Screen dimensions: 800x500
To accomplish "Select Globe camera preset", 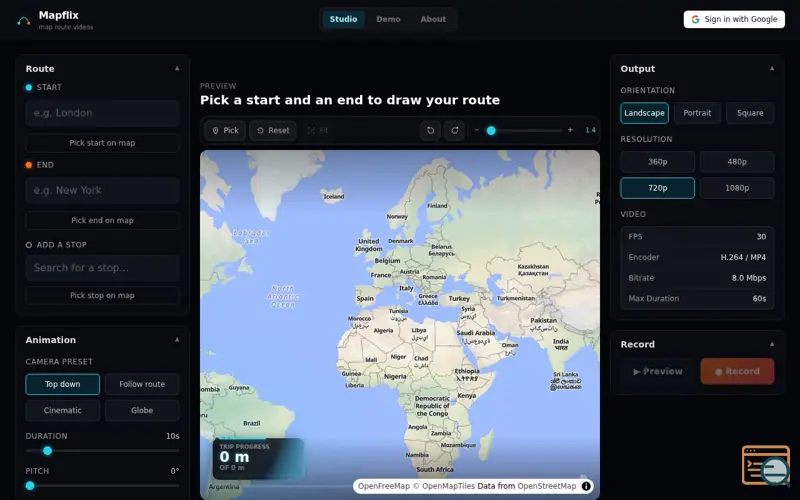I will coord(142,411).
